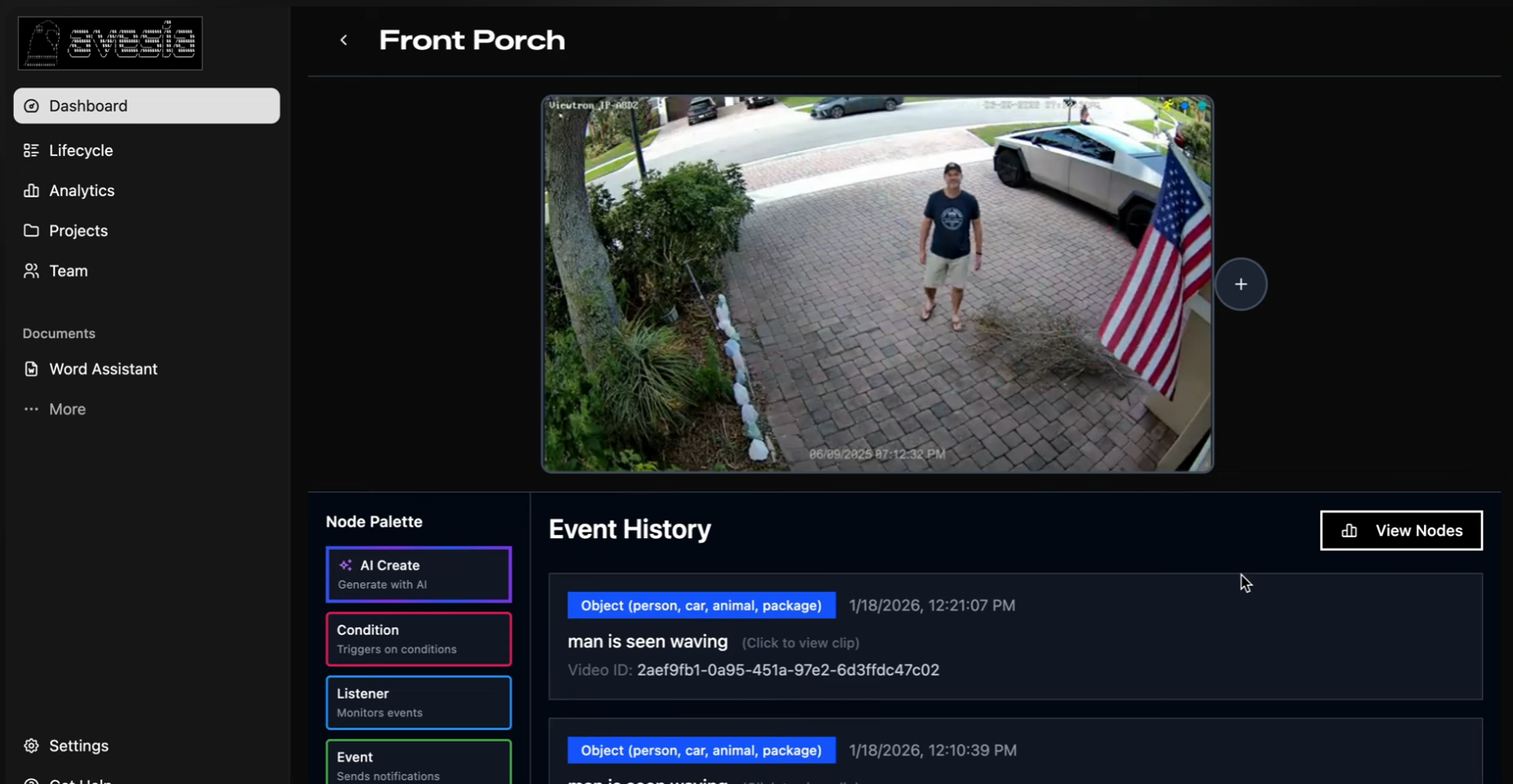The image size is (1513, 784).
Task: Click the timestamp 1/18/2026, 12:10:39 PM
Action: point(933,751)
